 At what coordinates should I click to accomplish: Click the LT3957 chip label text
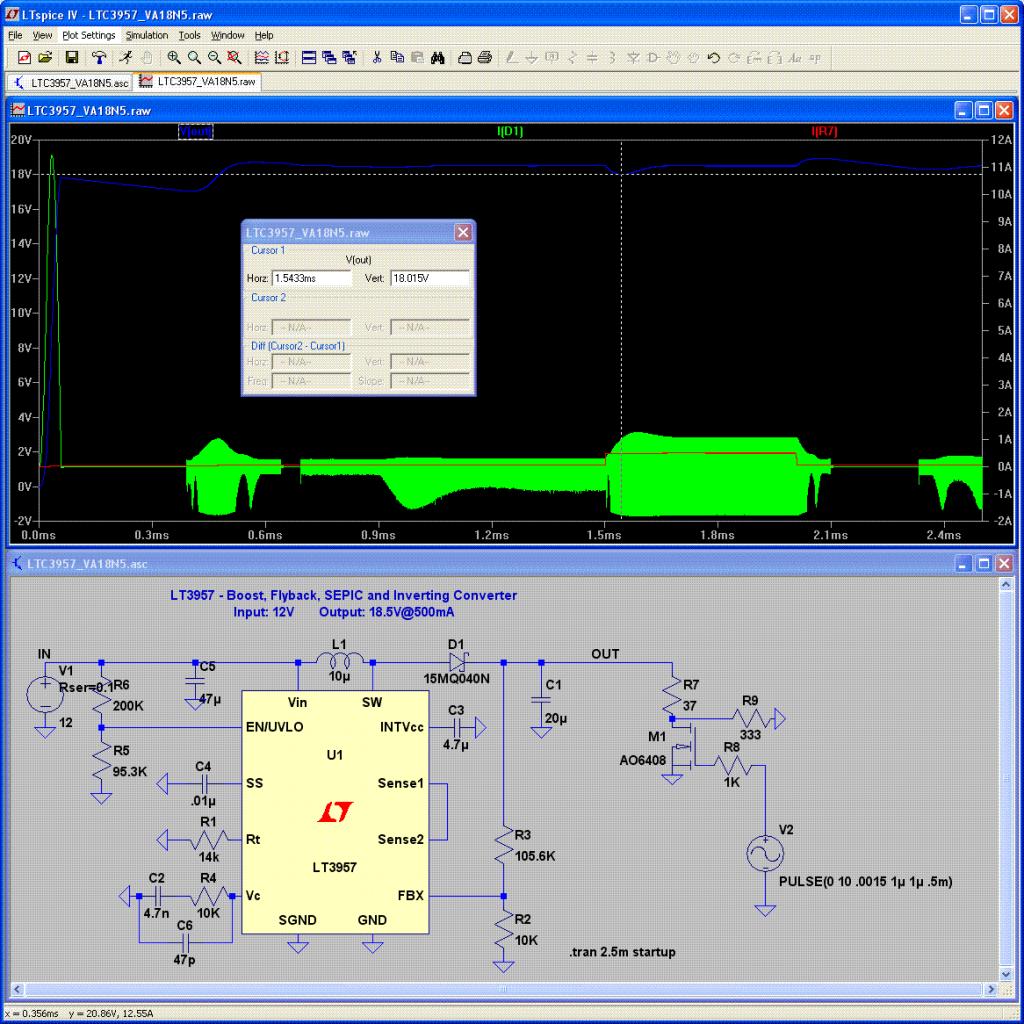point(334,867)
